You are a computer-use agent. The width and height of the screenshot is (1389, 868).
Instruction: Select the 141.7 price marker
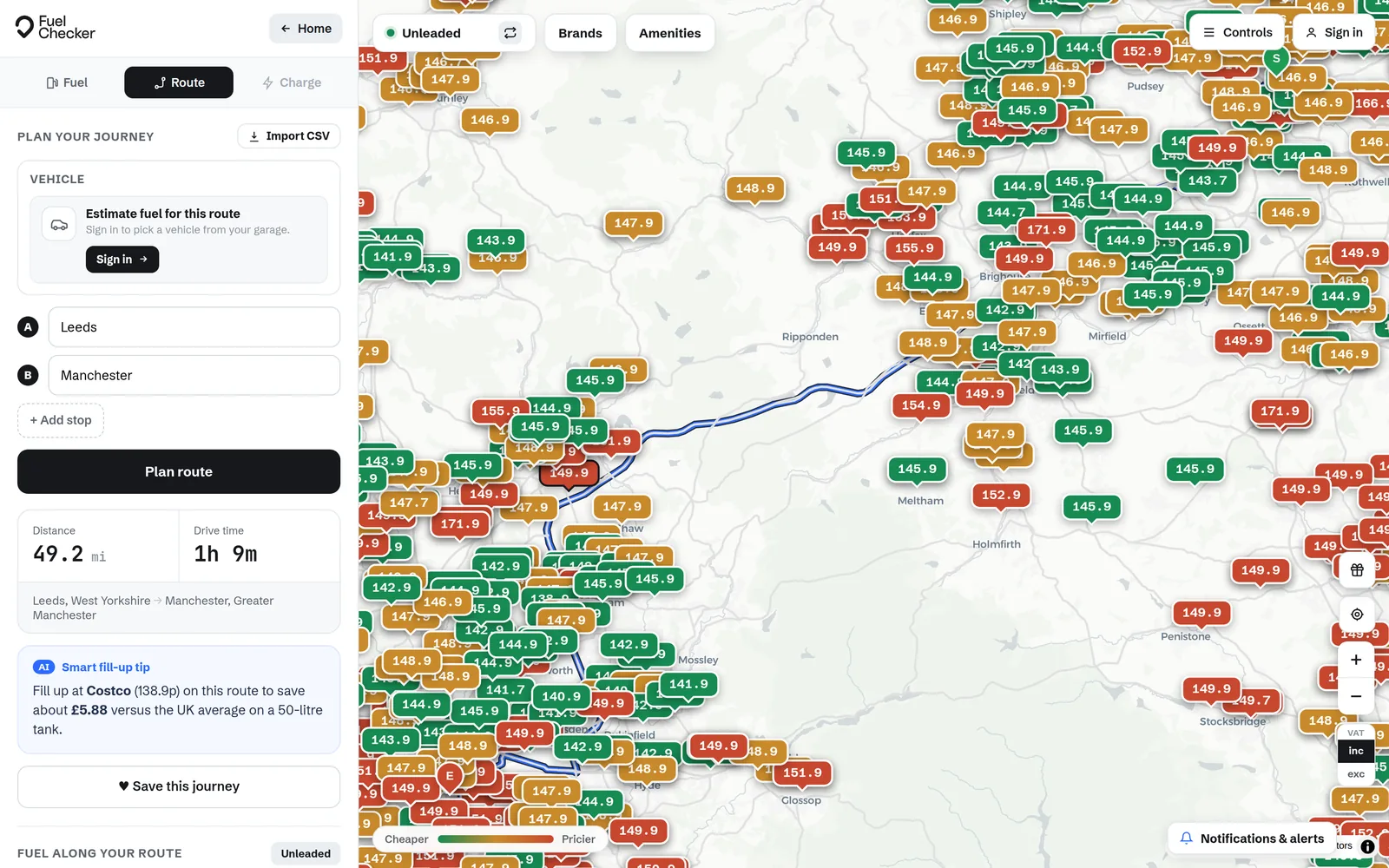click(505, 689)
